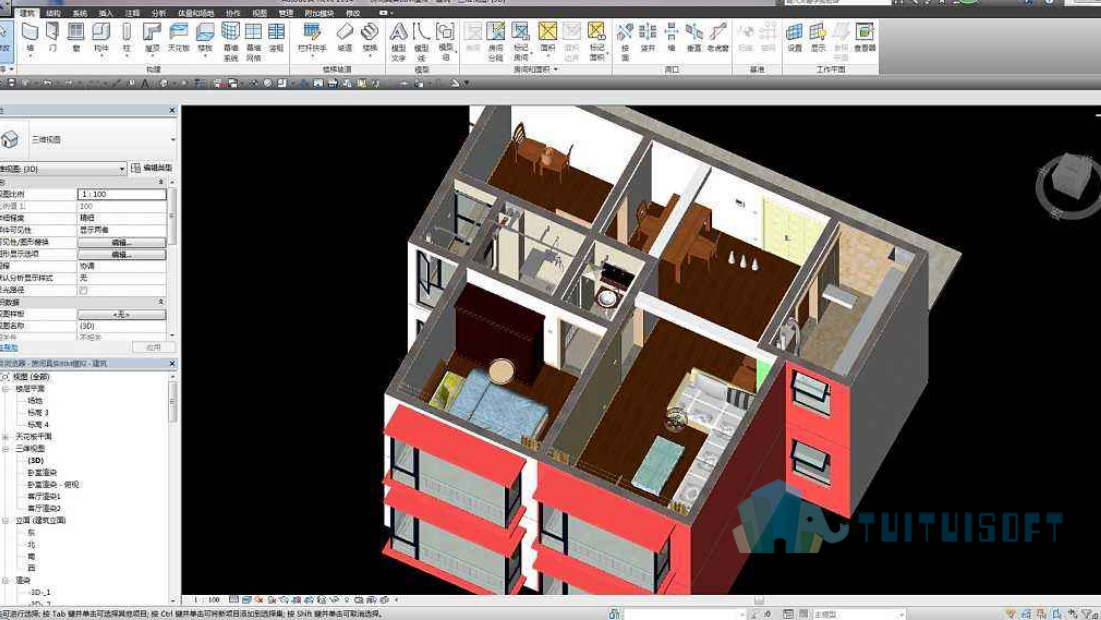Screen dimensions: 1101x620
Task: Collapse the 视图 (全部) root node
Action: pos(4,377)
